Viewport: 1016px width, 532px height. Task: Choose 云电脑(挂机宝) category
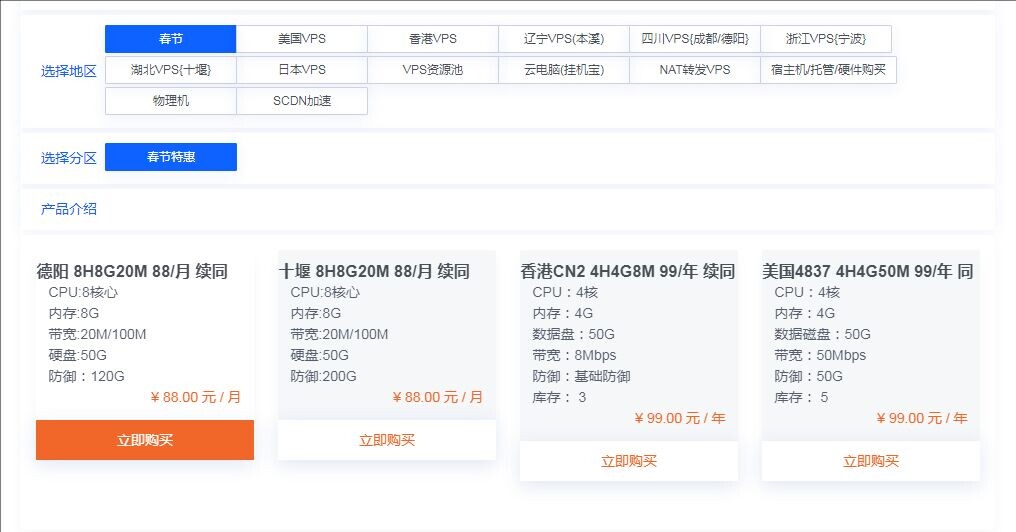point(564,70)
